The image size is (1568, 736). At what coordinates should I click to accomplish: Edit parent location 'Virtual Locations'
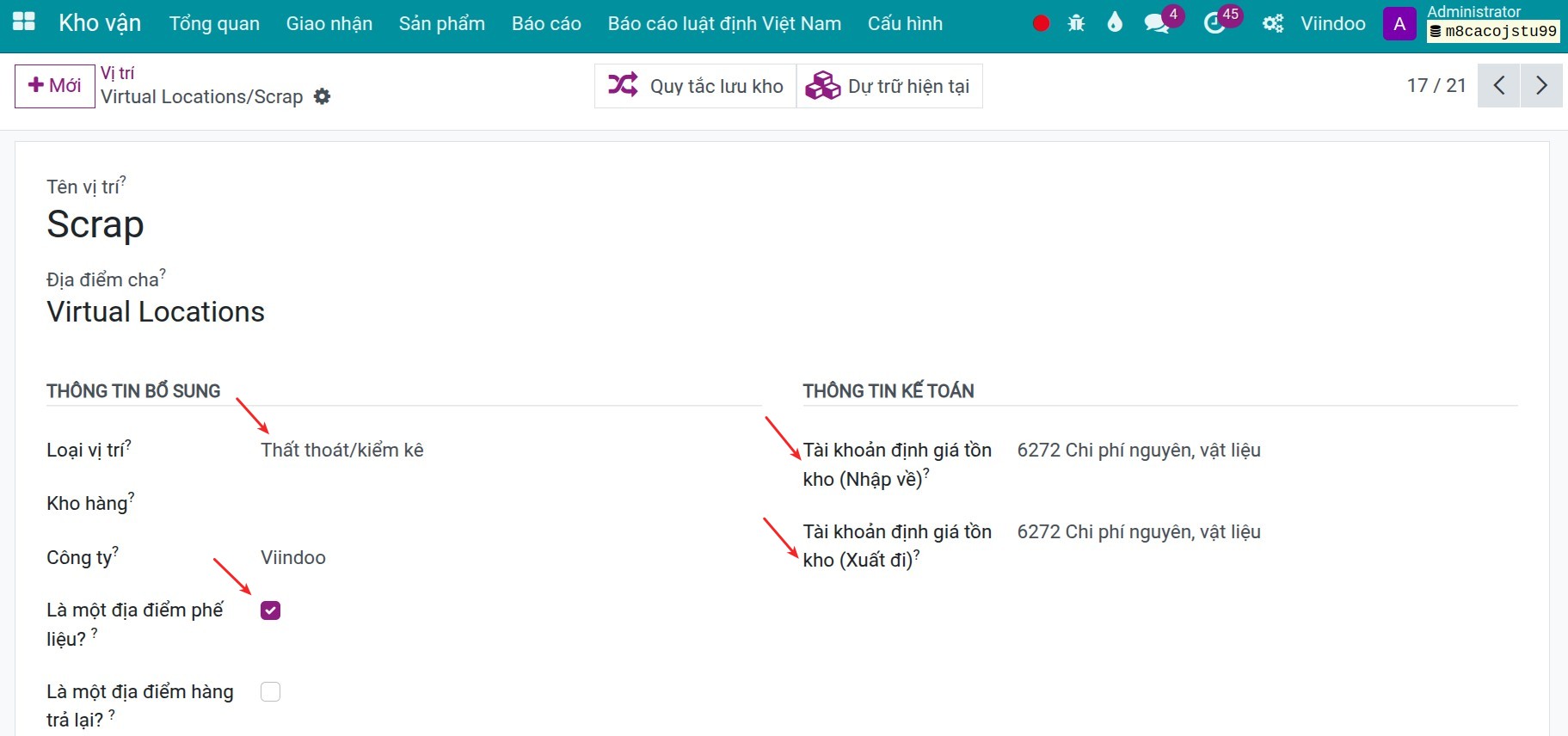156,311
